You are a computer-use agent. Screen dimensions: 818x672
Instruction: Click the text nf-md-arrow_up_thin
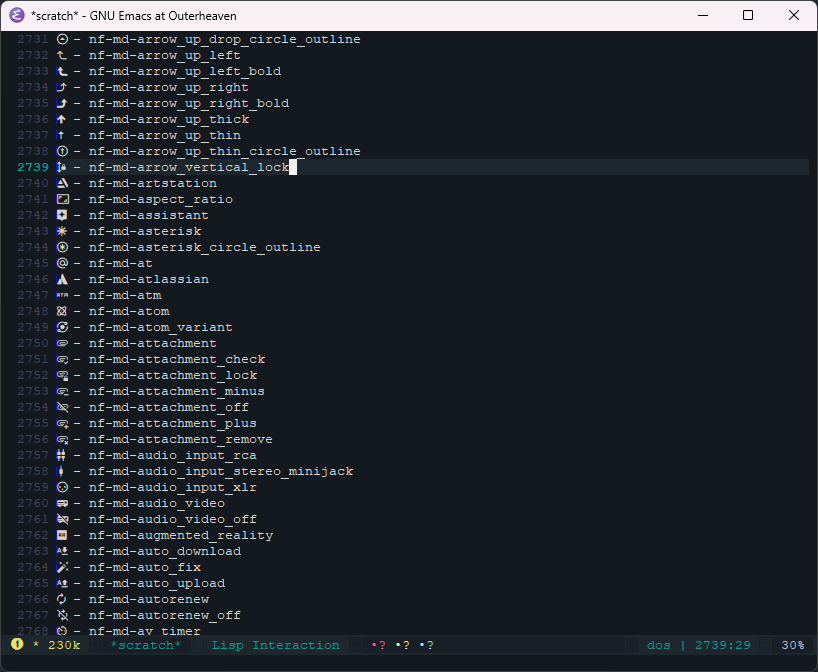[x=165, y=136]
